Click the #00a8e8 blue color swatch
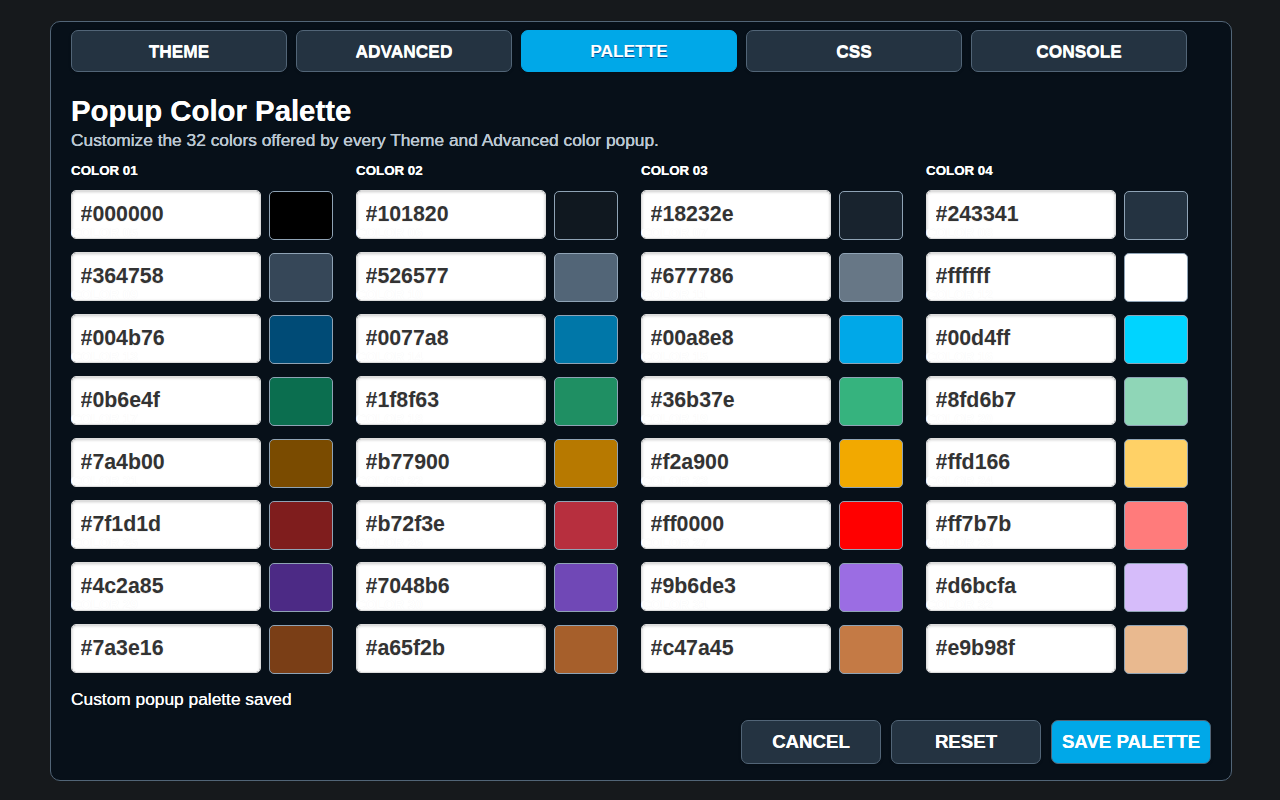The width and height of the screenshot is (1280, 800). (x=871, y=339)
